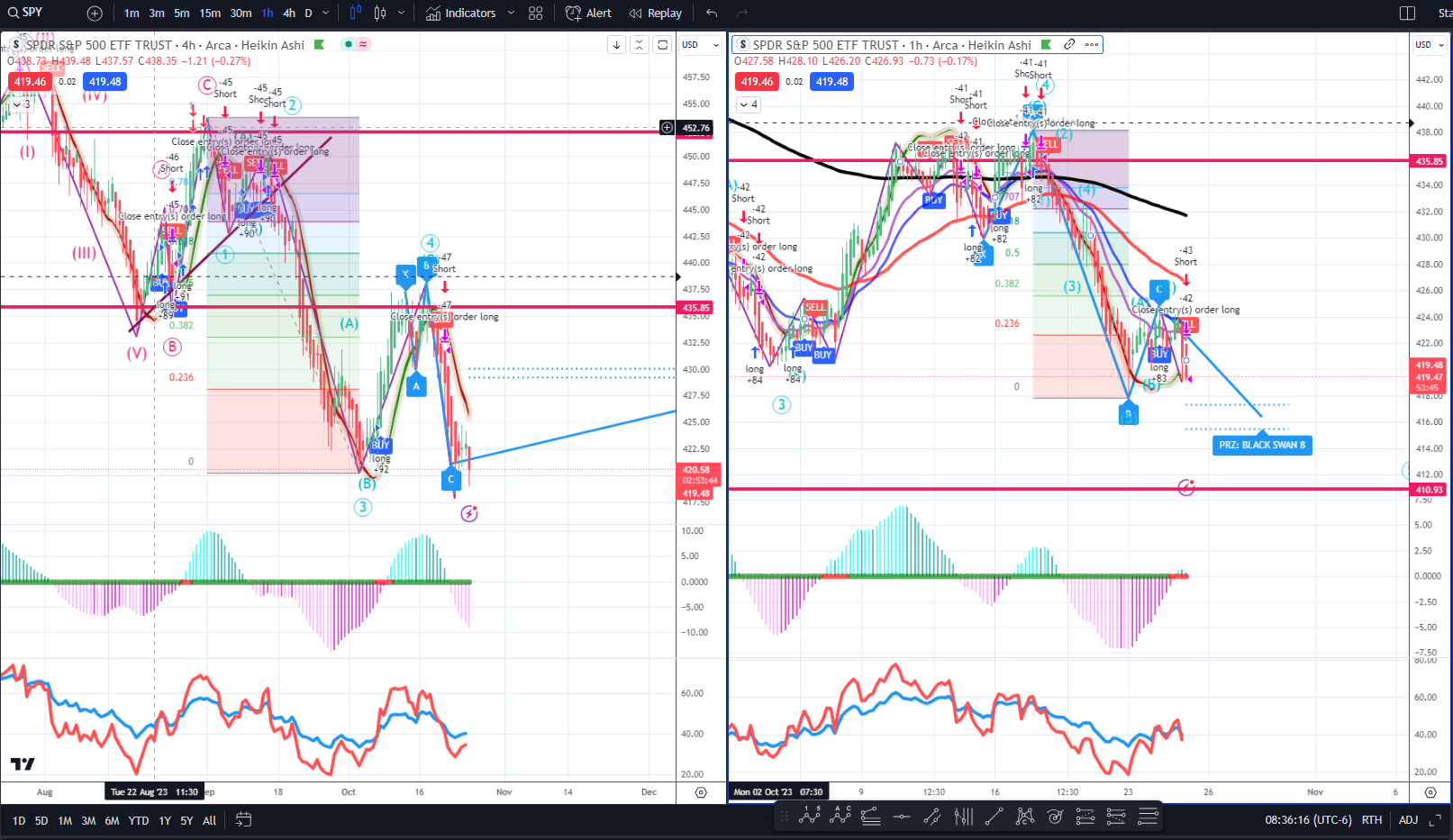Open the Indicators dialog
The height and width of the screenshot is (840, 1453).
(x=461, y=14)
